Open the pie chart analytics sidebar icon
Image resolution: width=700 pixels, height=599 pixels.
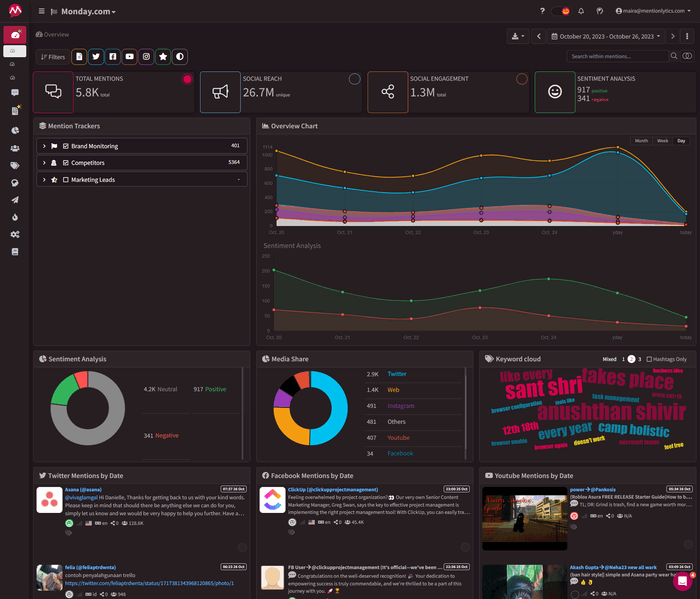click(x=15, y=130)
